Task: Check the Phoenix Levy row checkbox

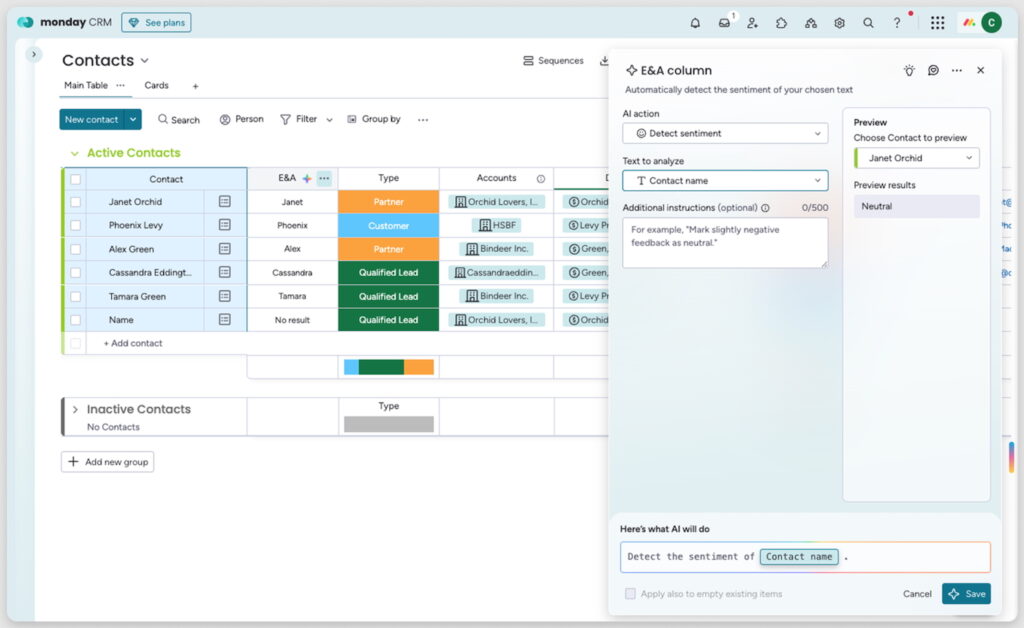Action: [x=76, y=226]
